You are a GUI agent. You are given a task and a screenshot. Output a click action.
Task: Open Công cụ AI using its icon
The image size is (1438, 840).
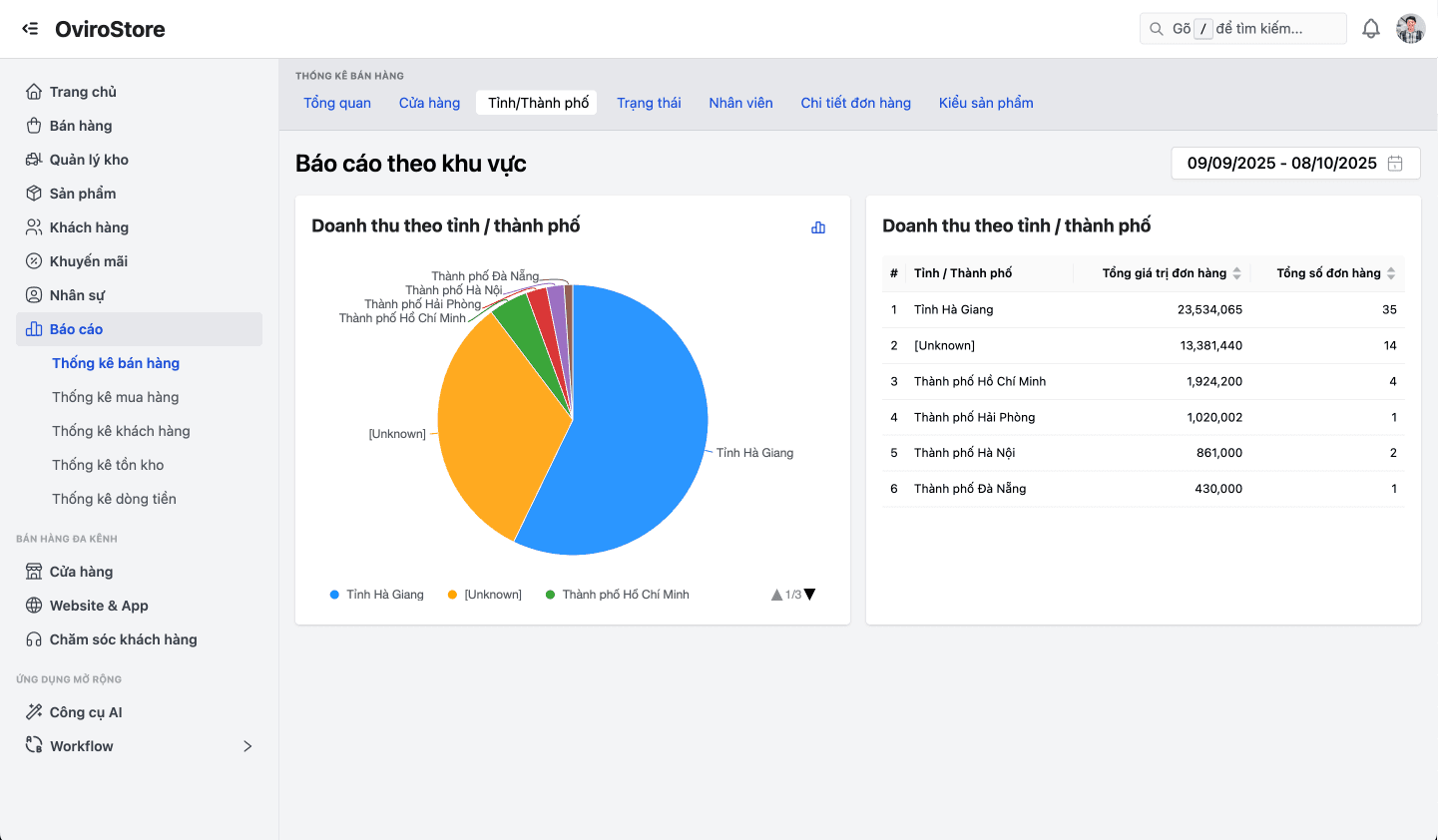(x=33, y=711)
